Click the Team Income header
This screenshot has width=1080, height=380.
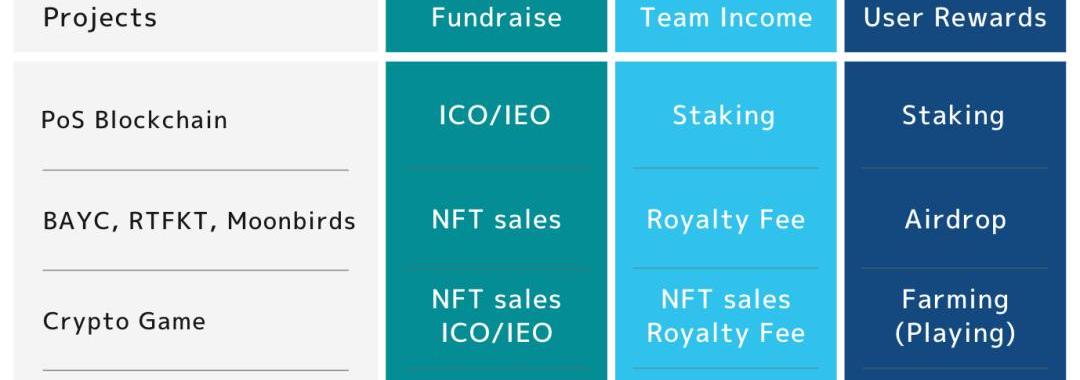coord(726,18)
